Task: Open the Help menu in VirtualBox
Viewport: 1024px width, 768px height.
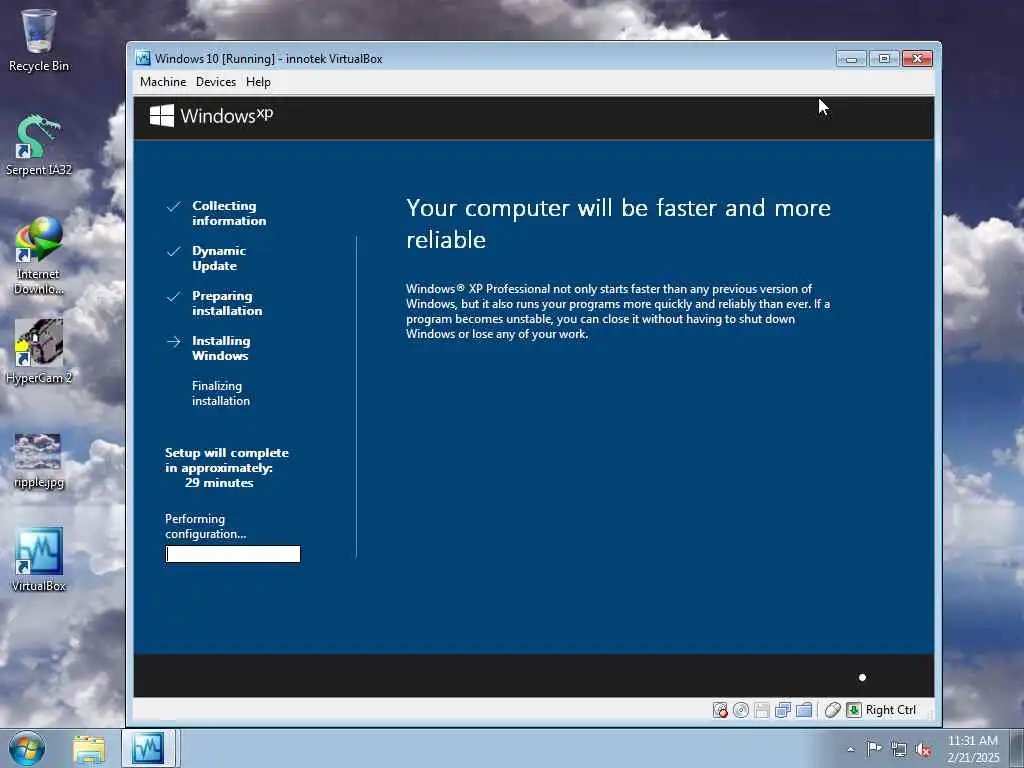Action: pyautogui.click(x=258, y=82)
